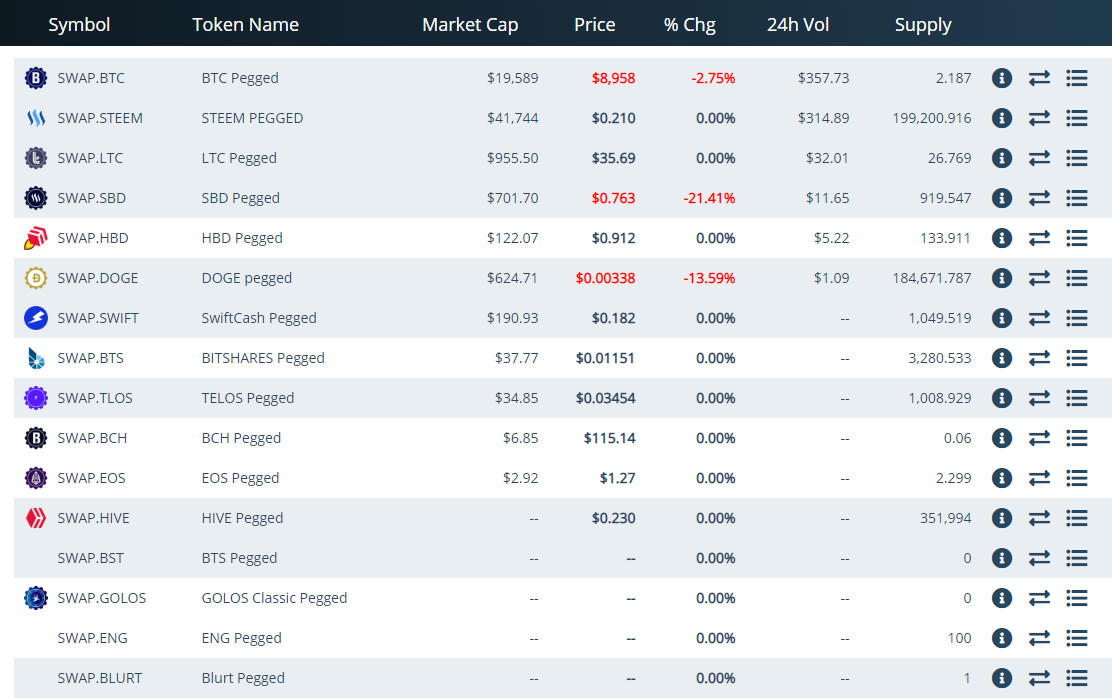Click the TELOS Pegged token name
Screen dimensions: 1112x699
tap(248, 398)
